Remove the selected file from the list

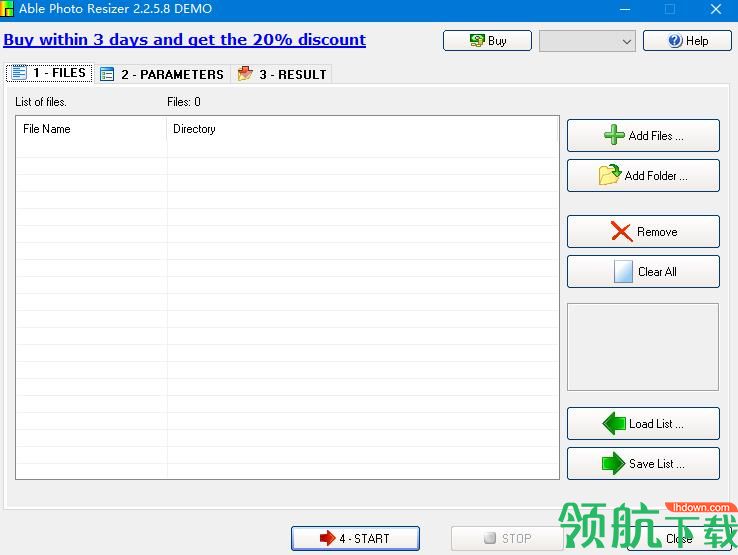point(643,232)
